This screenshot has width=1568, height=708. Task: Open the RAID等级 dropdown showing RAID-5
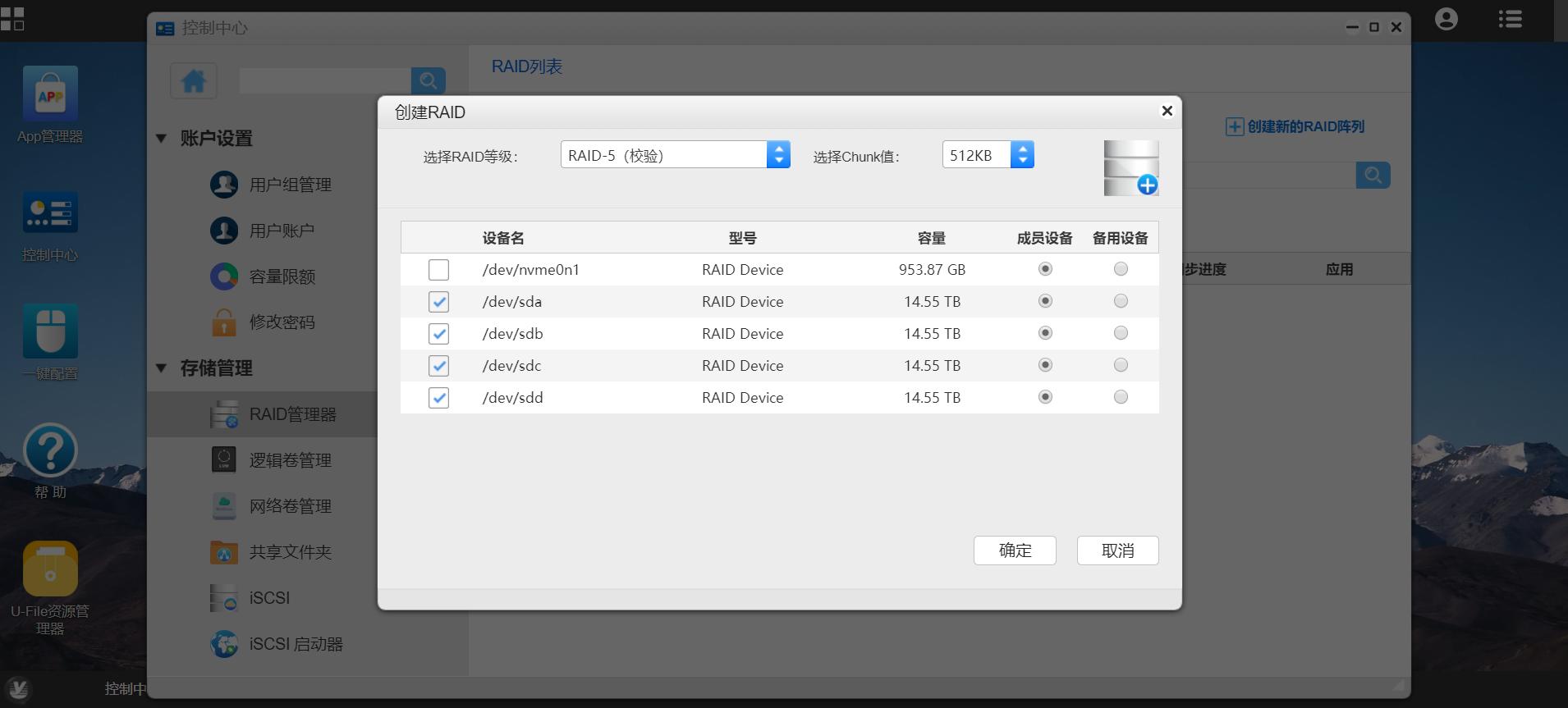[675, 154]
